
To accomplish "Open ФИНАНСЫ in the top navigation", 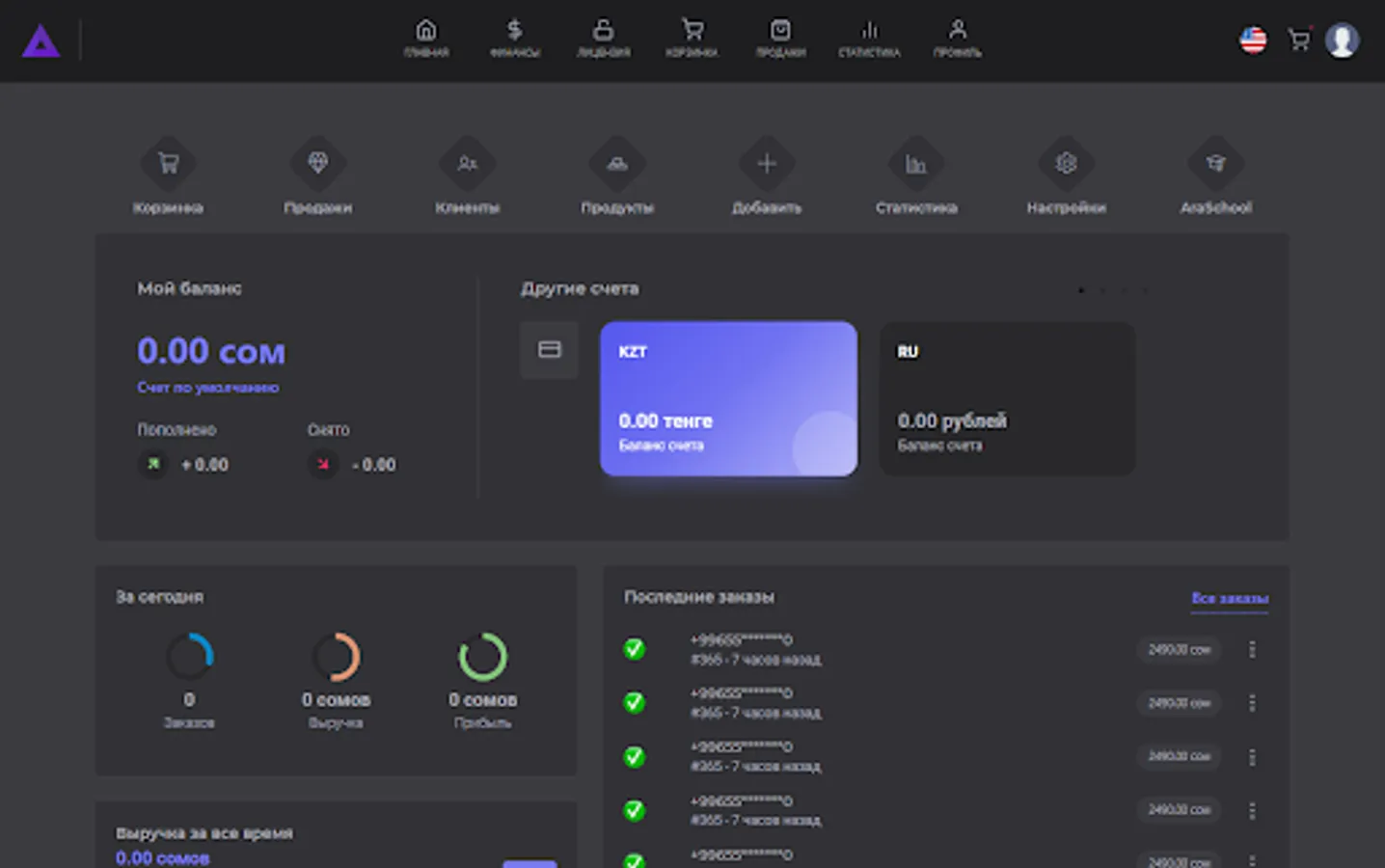I will 515,39.
